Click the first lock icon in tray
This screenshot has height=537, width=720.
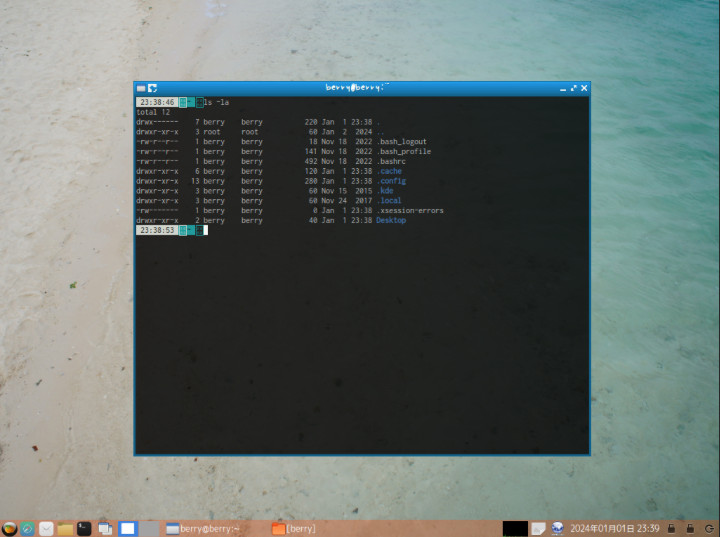[671, 528]
